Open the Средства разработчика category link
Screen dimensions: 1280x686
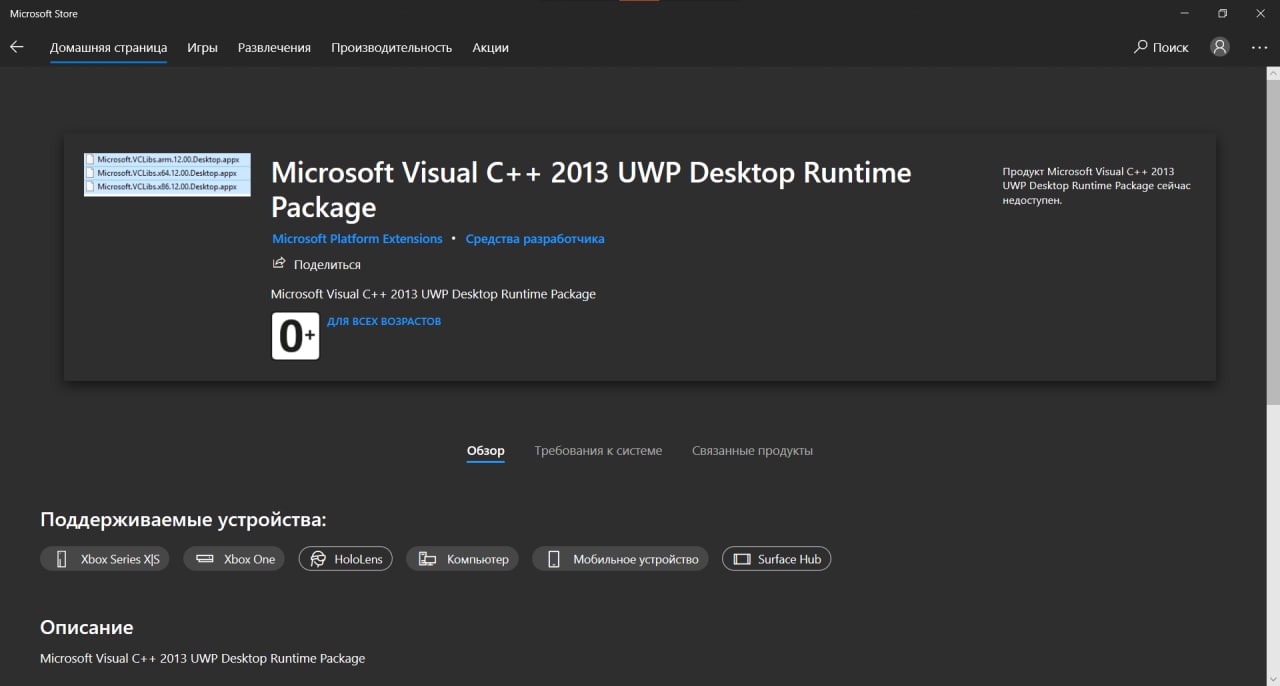[535, 239]
